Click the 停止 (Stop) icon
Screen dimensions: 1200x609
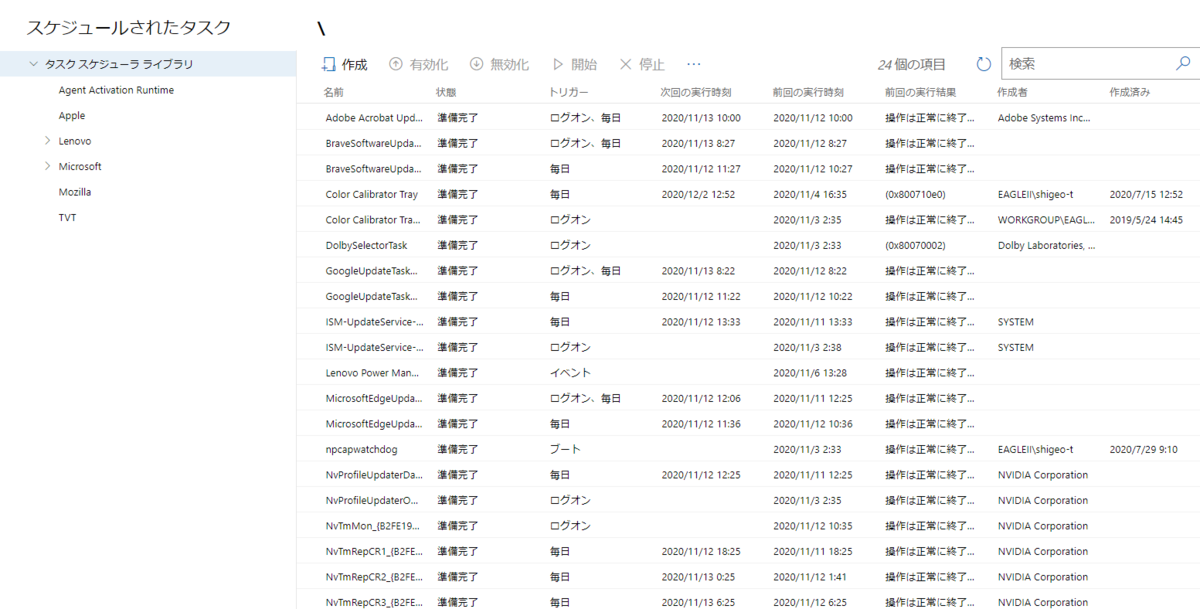pos(625,63)
